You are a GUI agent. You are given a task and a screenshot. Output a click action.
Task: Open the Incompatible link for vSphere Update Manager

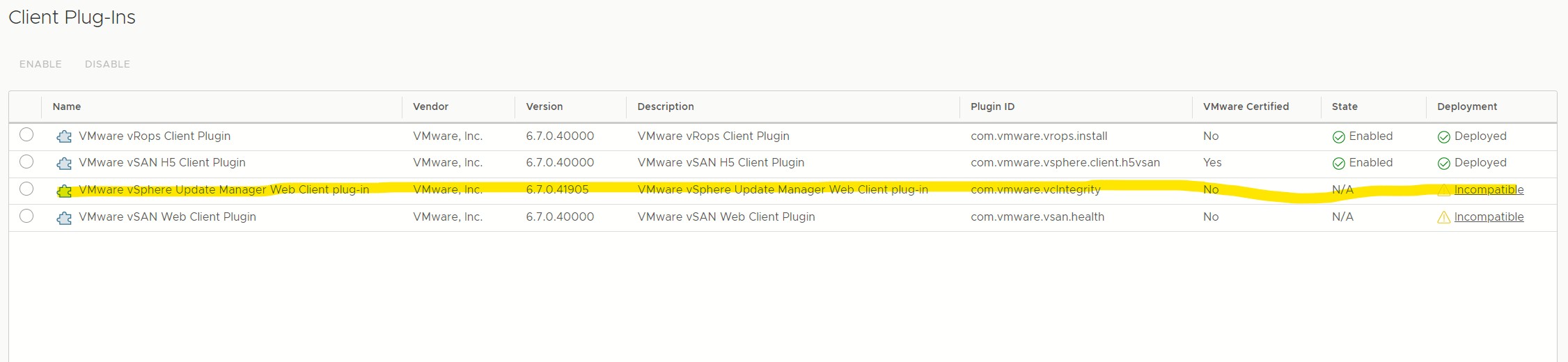click(x=1489, y=189)
